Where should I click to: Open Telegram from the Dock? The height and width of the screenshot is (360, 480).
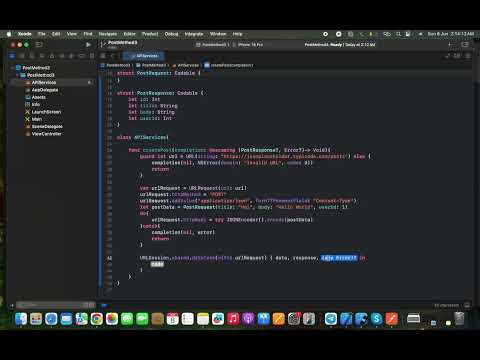point(331,319)
